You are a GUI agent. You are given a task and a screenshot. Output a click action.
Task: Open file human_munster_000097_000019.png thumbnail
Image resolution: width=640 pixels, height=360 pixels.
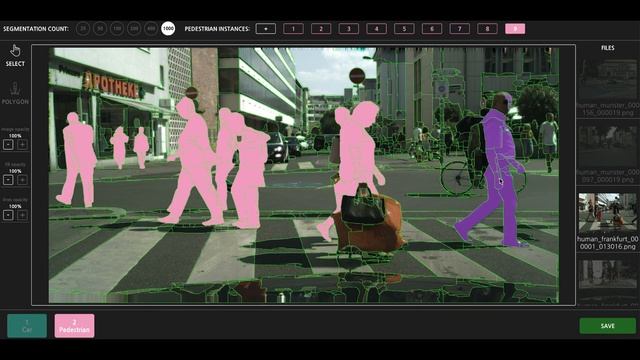coord(608,146)
